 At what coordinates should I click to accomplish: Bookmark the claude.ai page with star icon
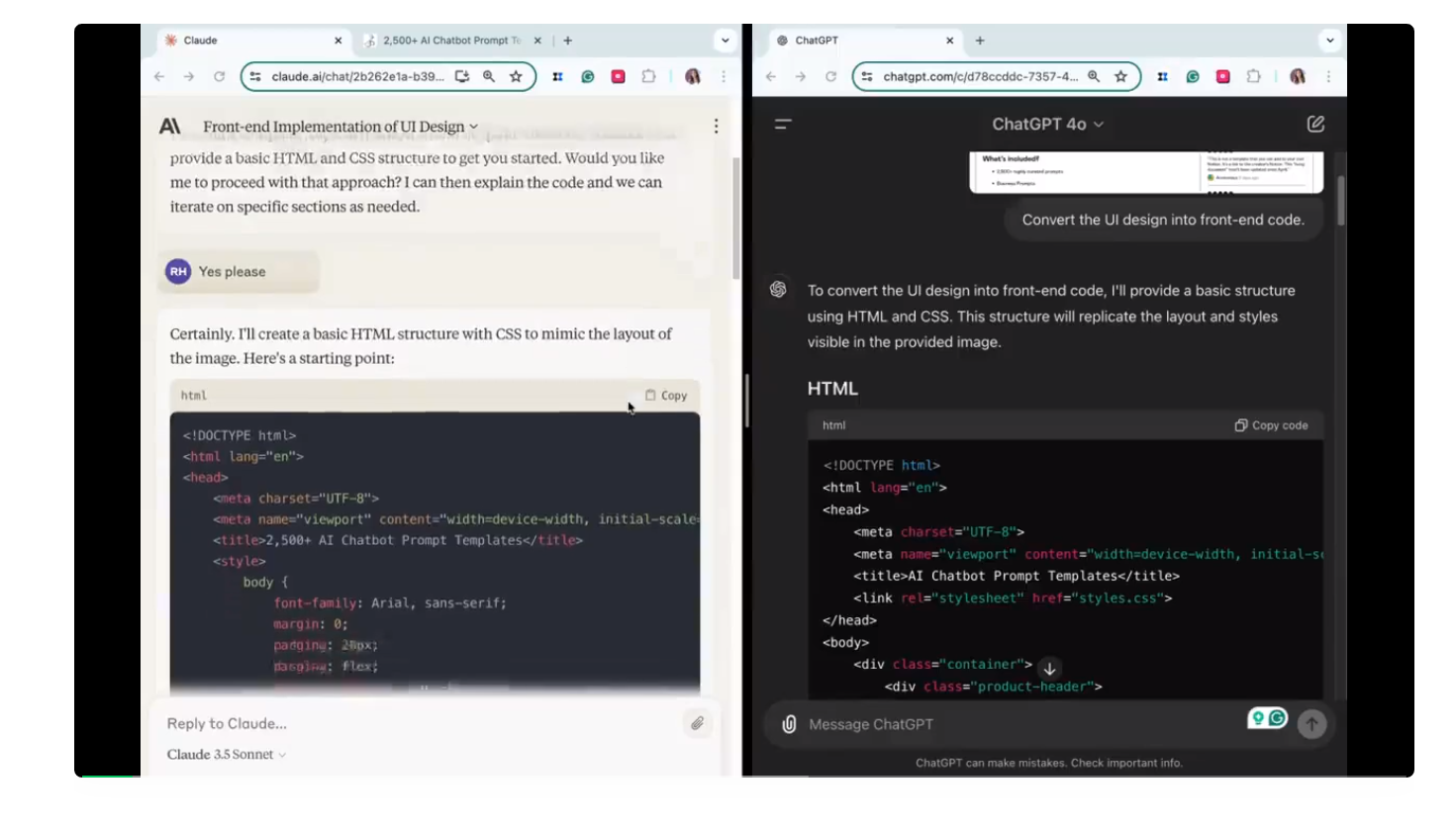click(516, 76)
